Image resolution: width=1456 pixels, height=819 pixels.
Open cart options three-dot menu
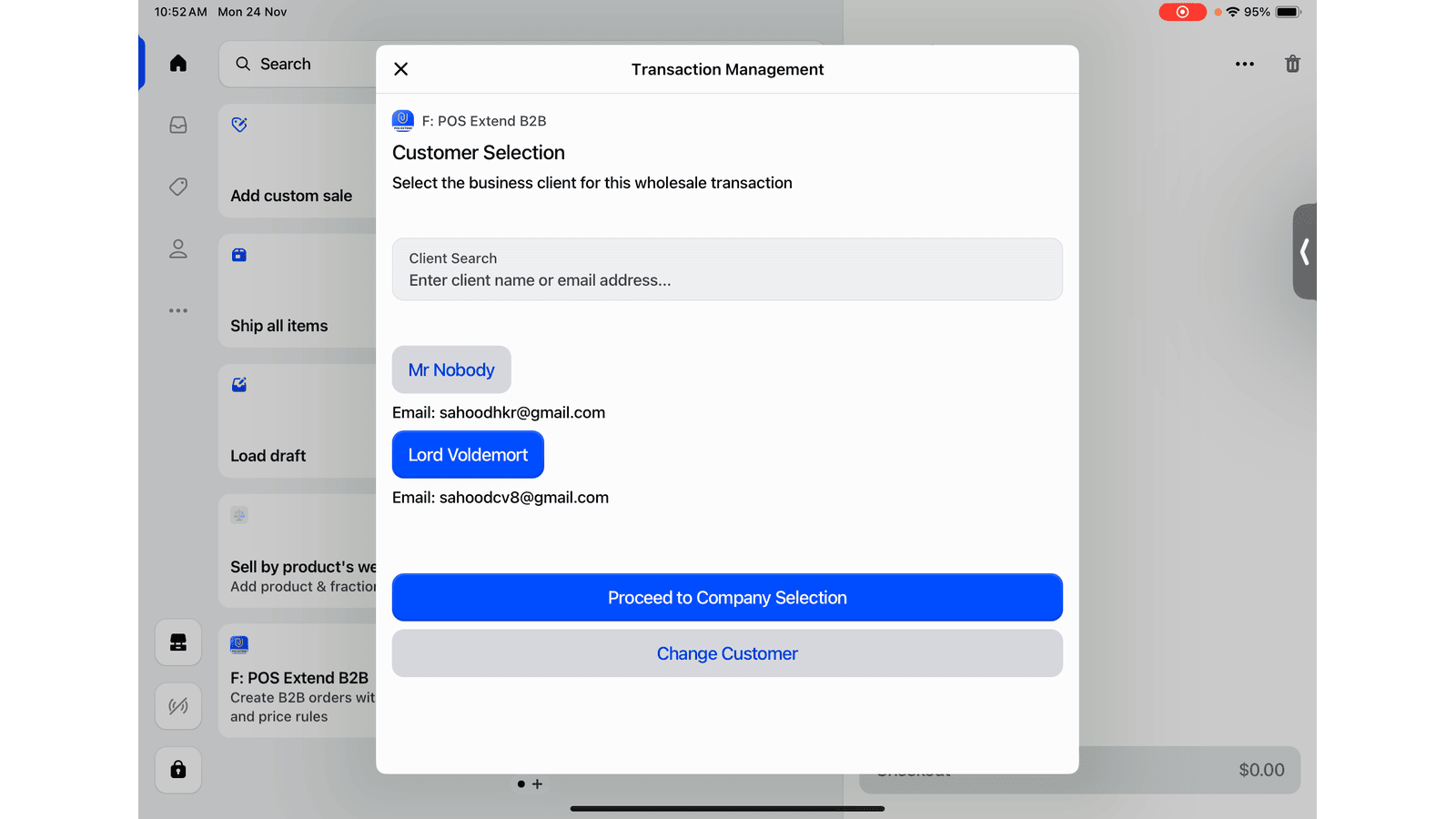1244,65
